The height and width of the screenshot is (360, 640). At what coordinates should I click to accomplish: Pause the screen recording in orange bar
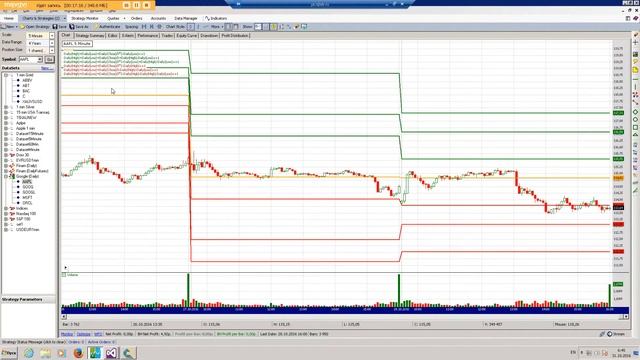[x=136, y=5]
